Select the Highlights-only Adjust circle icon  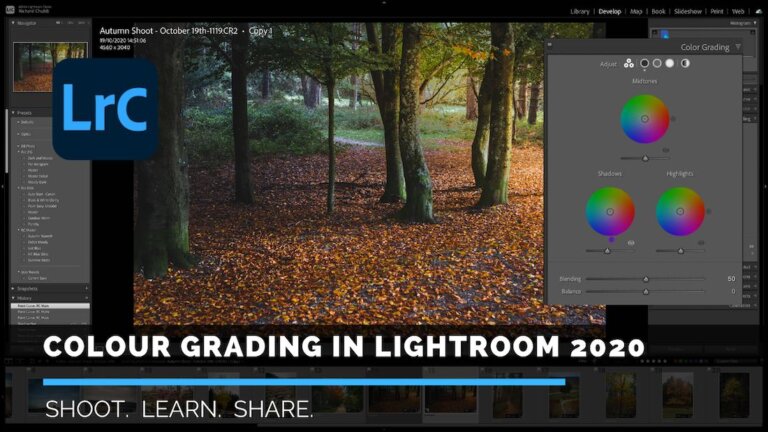[x=670, y=63]
